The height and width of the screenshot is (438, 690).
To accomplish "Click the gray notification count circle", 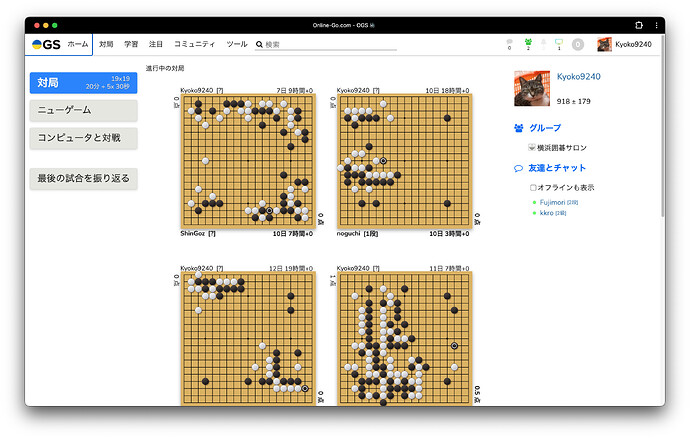I will coord(578,44).
